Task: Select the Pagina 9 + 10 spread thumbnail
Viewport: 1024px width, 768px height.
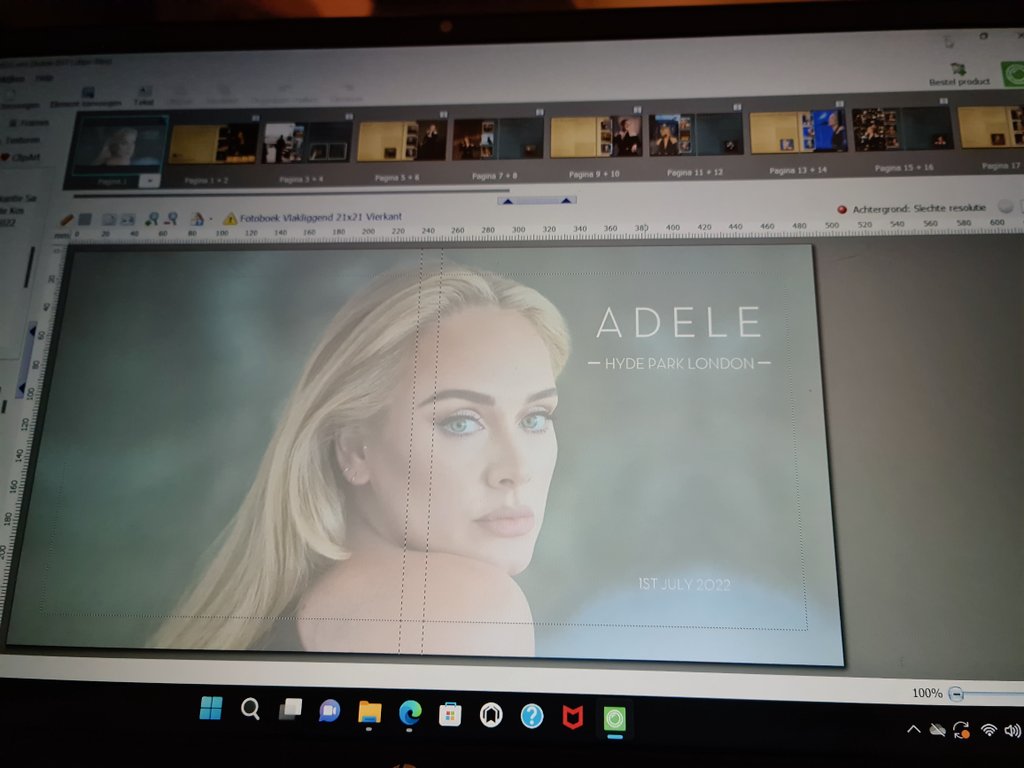Action: 596,136
